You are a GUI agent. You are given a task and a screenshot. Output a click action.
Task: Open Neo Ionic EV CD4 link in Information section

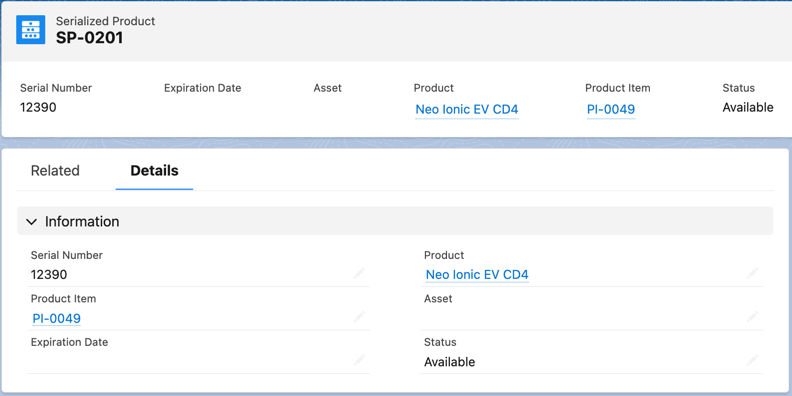tap(477, 275)
